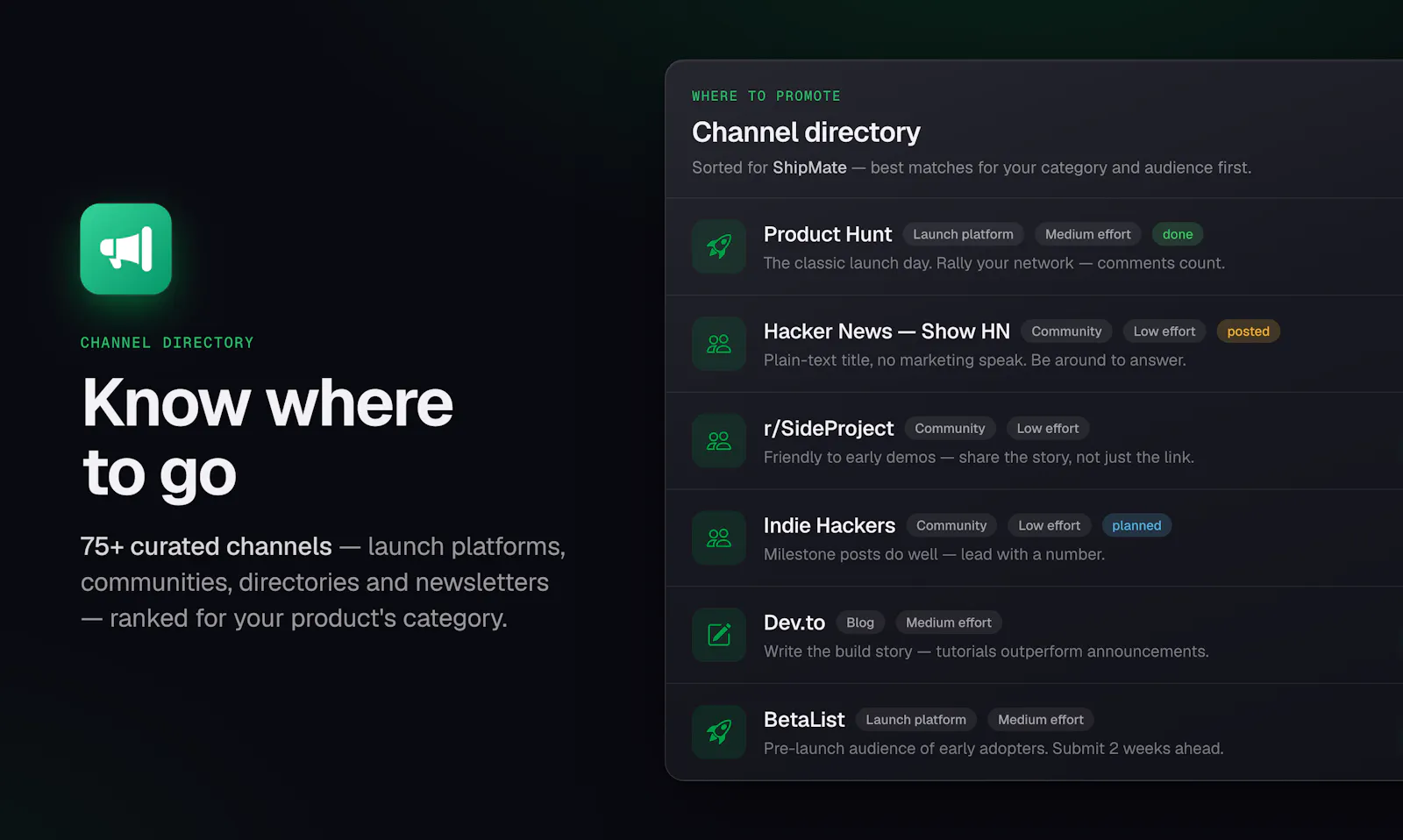The image size is (1403, 840).
Task: Select Hacker News 'Low effort' tag
Action: point(1164,331)
